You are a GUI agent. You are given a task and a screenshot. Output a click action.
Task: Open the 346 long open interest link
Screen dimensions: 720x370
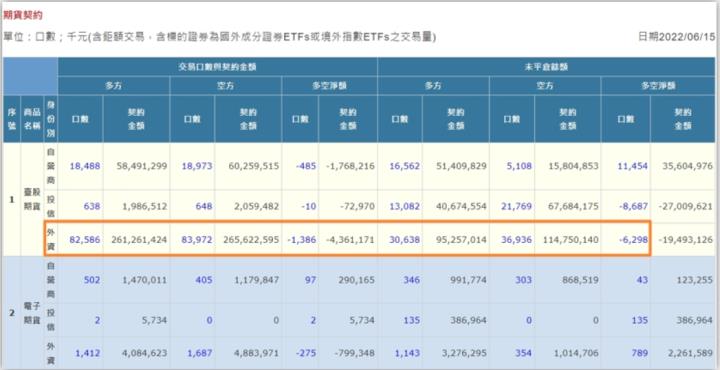(x=411, y=280)
